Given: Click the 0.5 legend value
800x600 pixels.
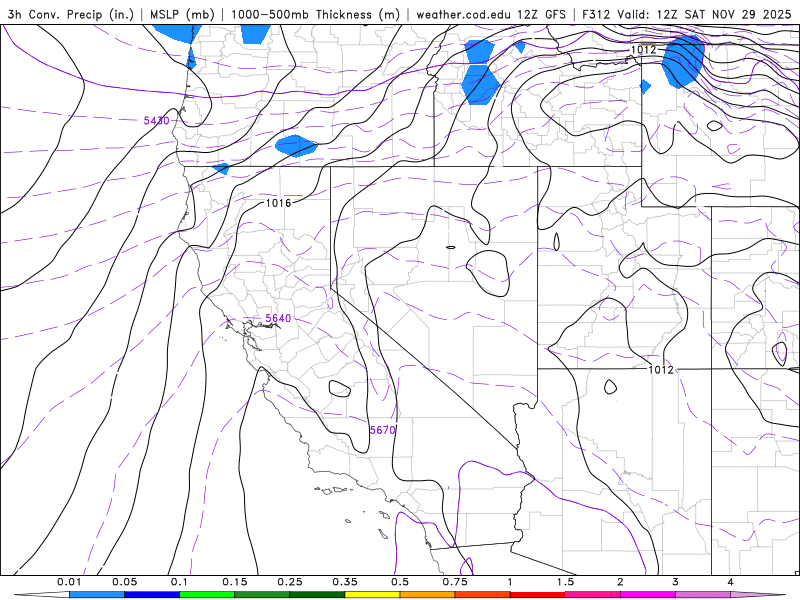Looking at the screenshot, I should [x=400, y=582].
